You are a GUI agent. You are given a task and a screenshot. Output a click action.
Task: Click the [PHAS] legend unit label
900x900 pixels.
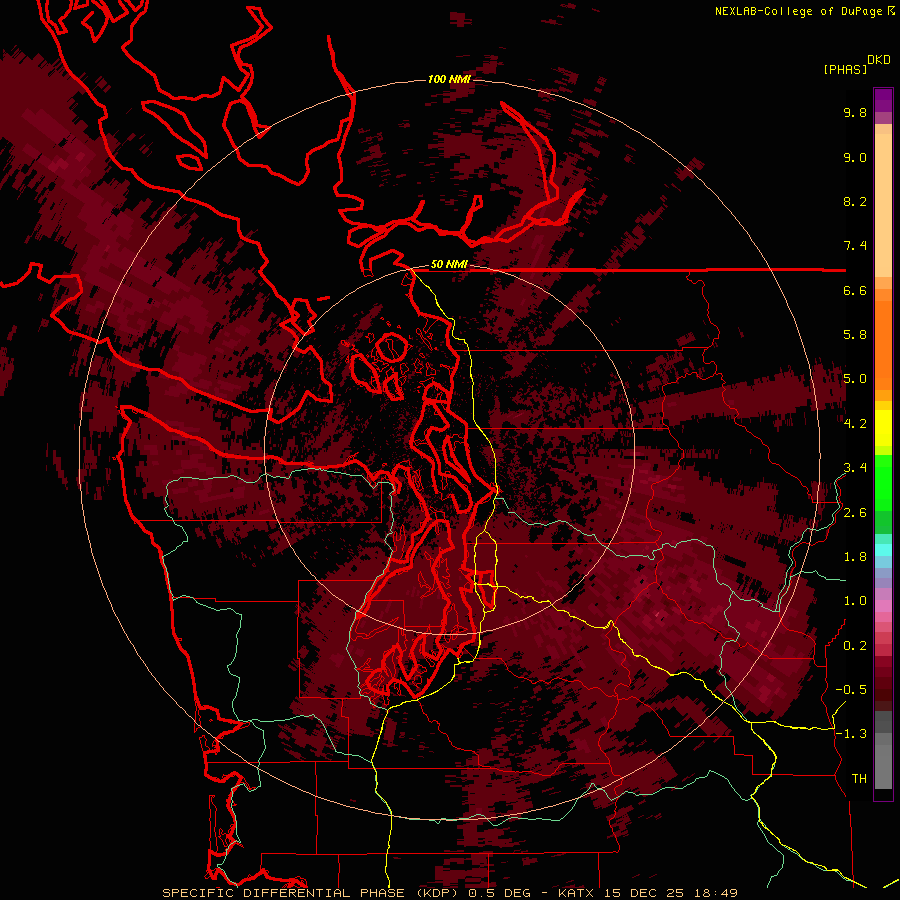[845, 69]
